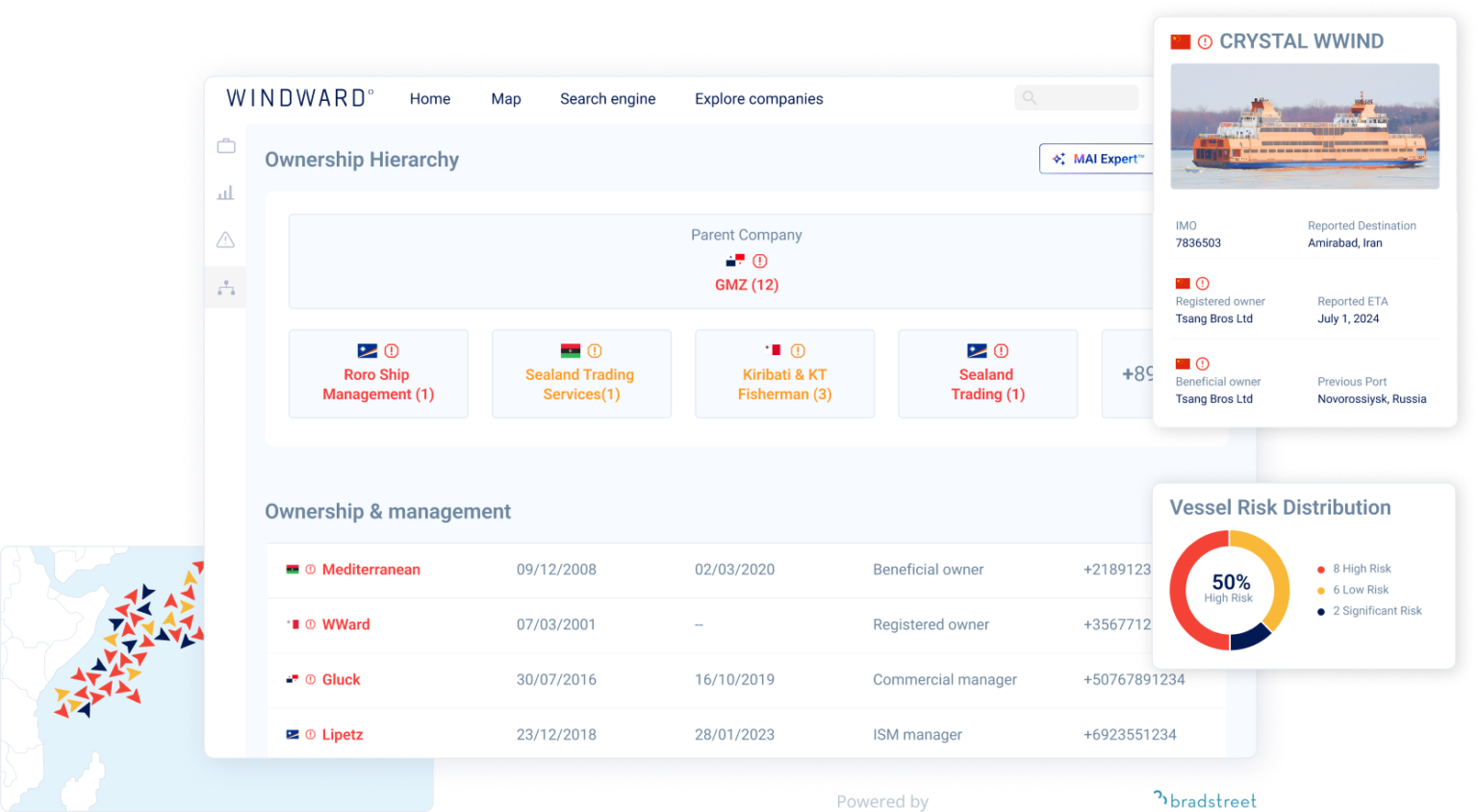Click the Commercial manager role cell

(945, 679)
